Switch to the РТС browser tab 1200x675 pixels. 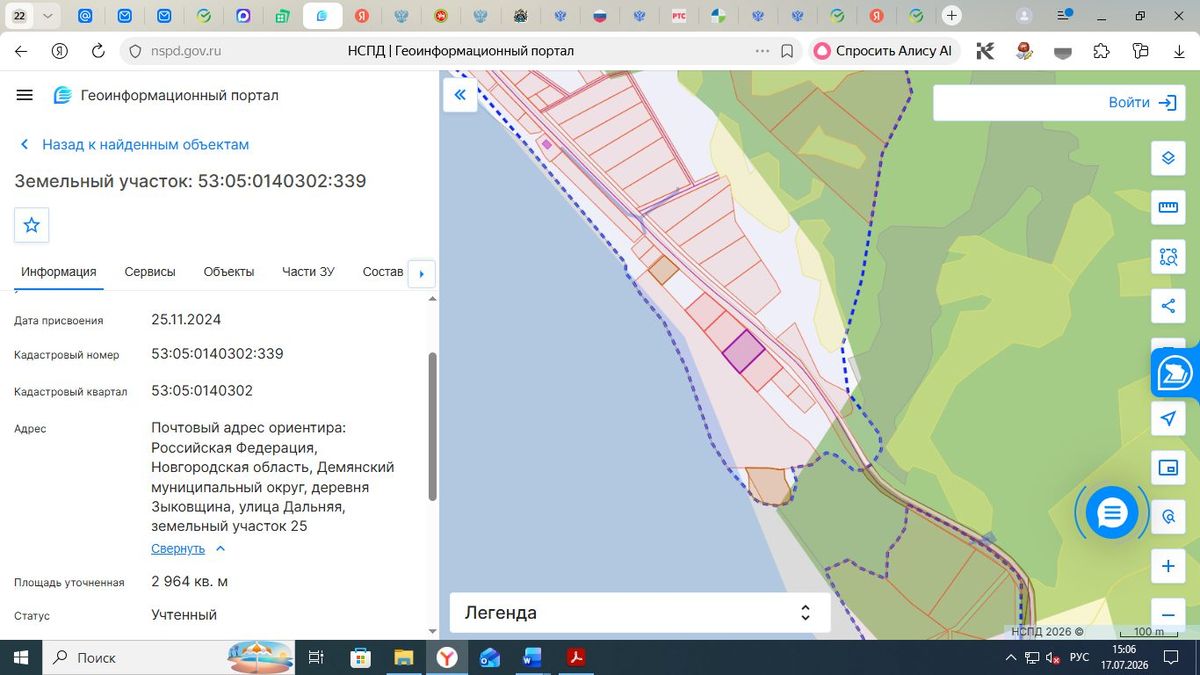(x=679, y=16)
